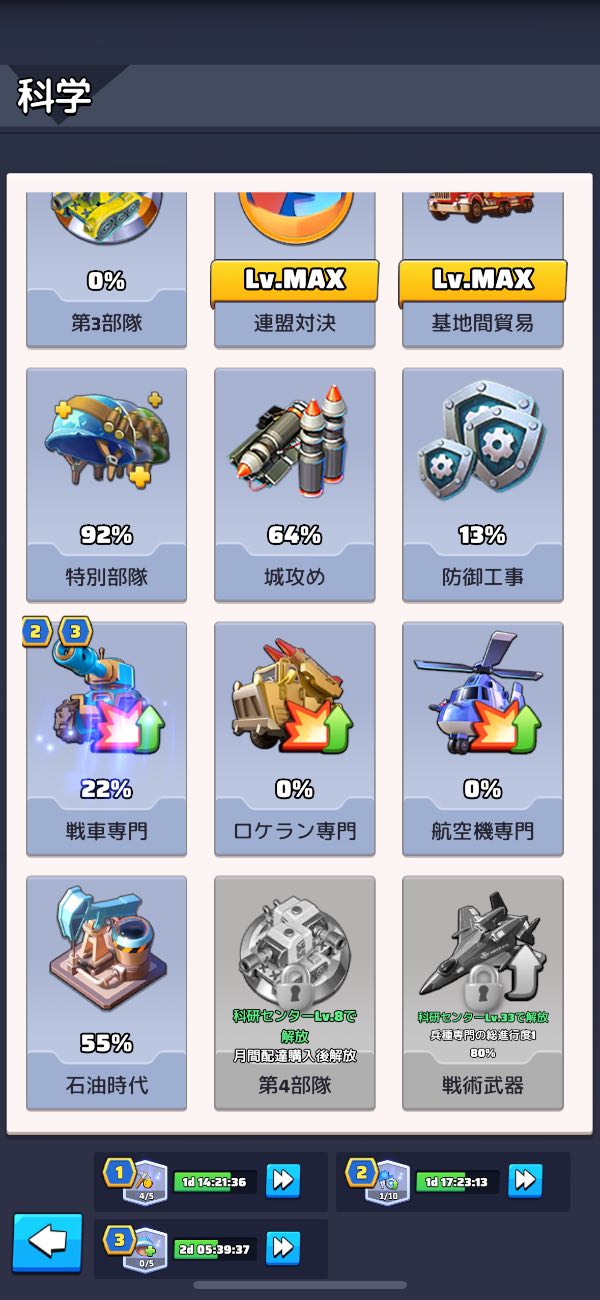Speed up research queue 3 timer
600x1300 pixels.
coord(283,1247)
